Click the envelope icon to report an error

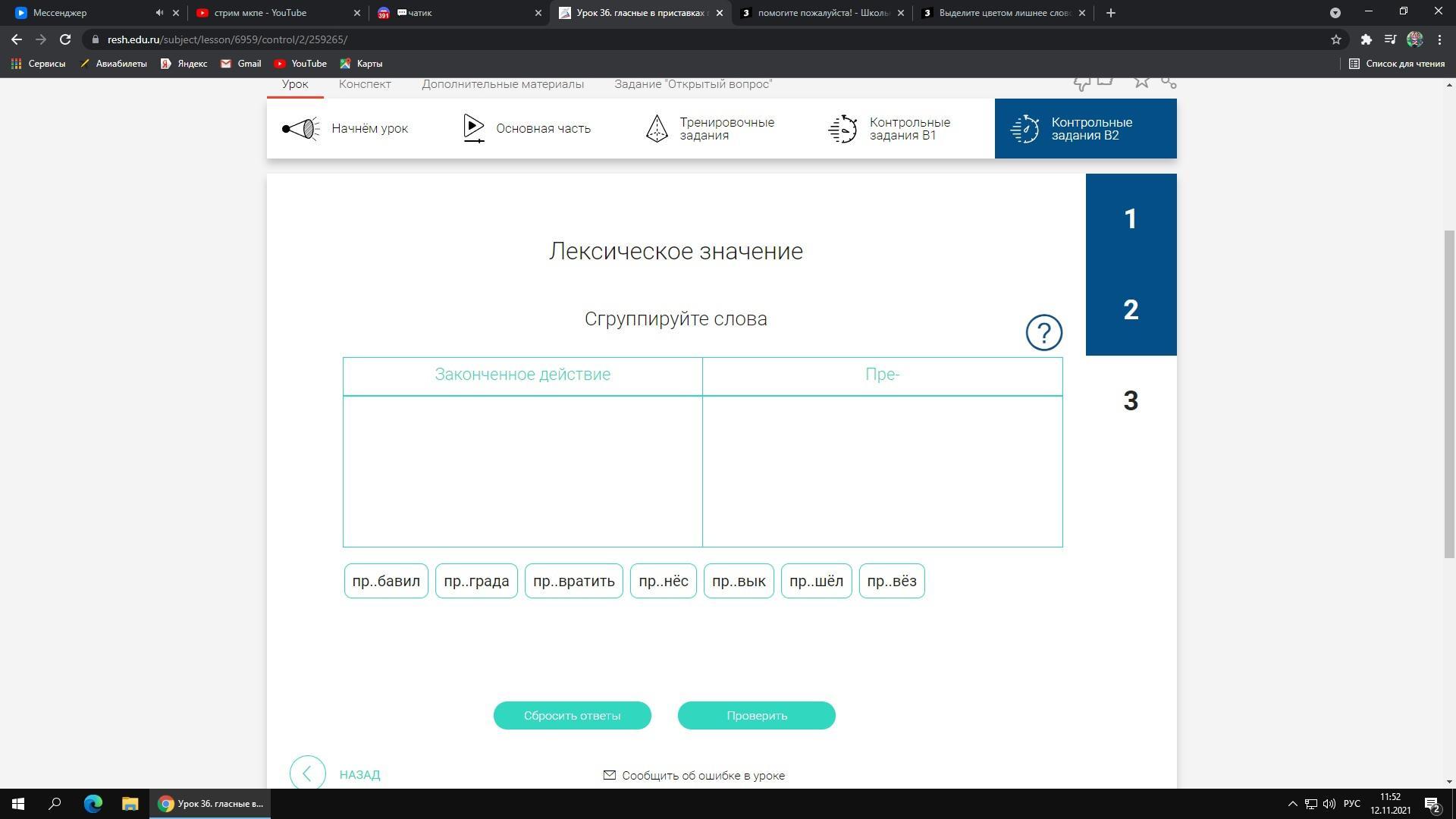[609, 775]
